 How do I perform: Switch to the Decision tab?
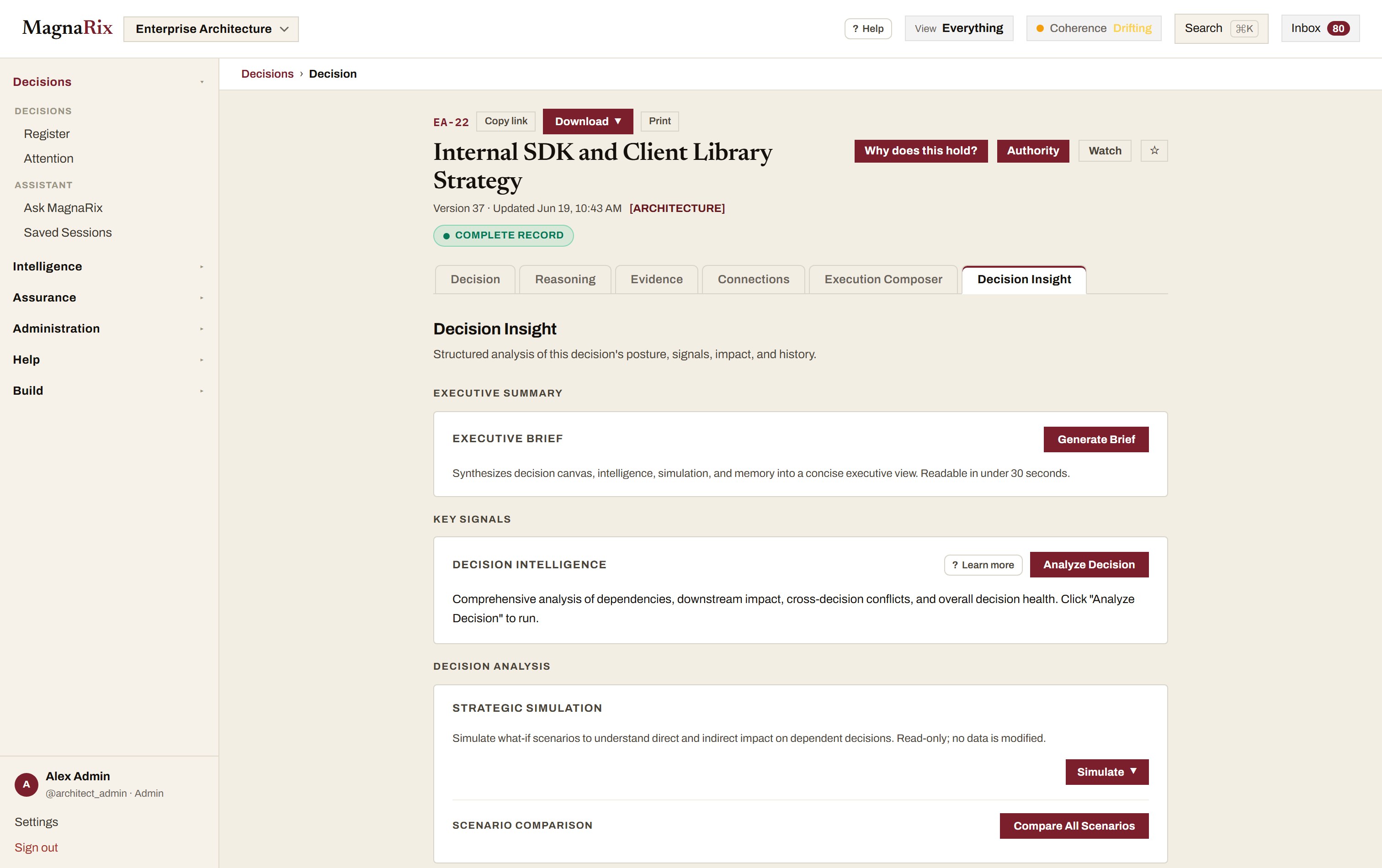[x=475, y=280]
